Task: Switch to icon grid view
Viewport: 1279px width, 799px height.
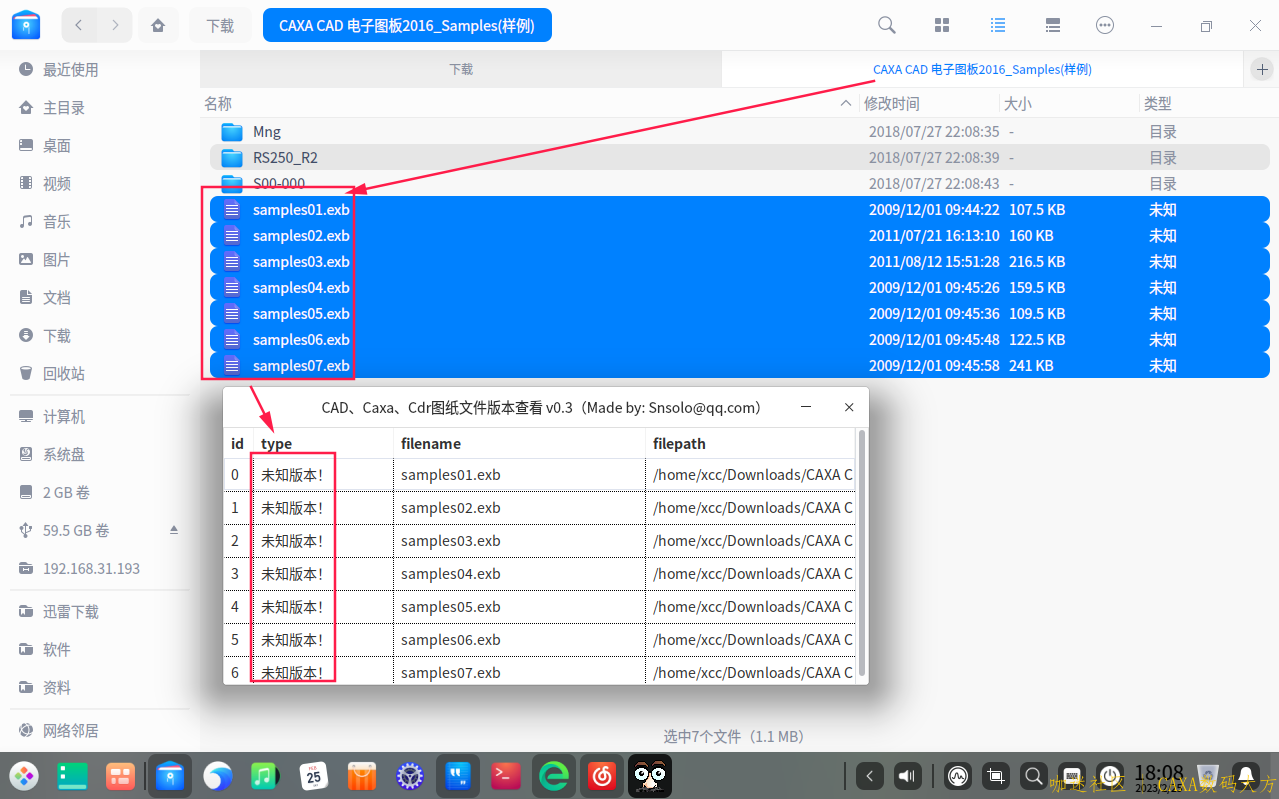Action: point(942,26)
